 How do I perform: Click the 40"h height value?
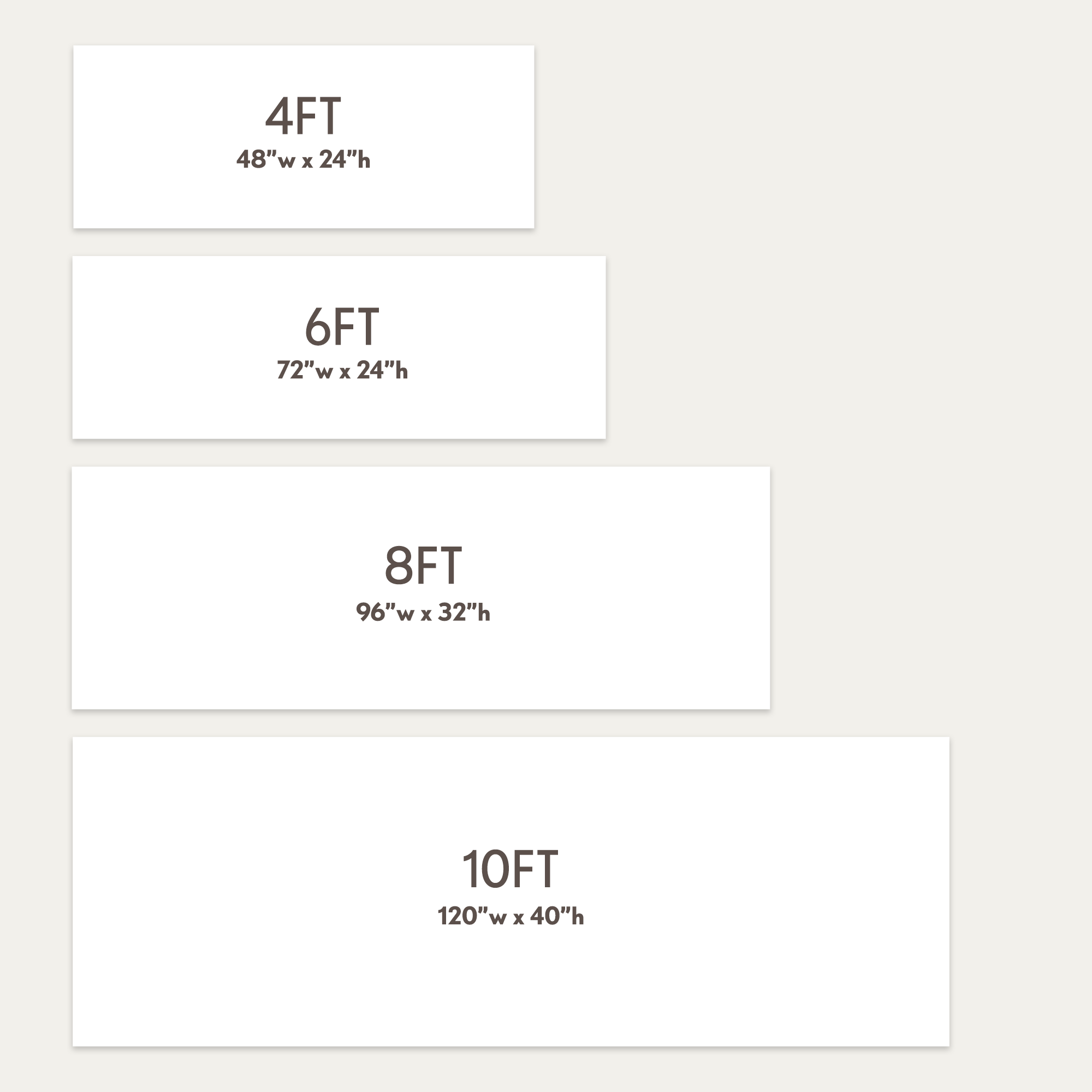(x=557, y=916)
